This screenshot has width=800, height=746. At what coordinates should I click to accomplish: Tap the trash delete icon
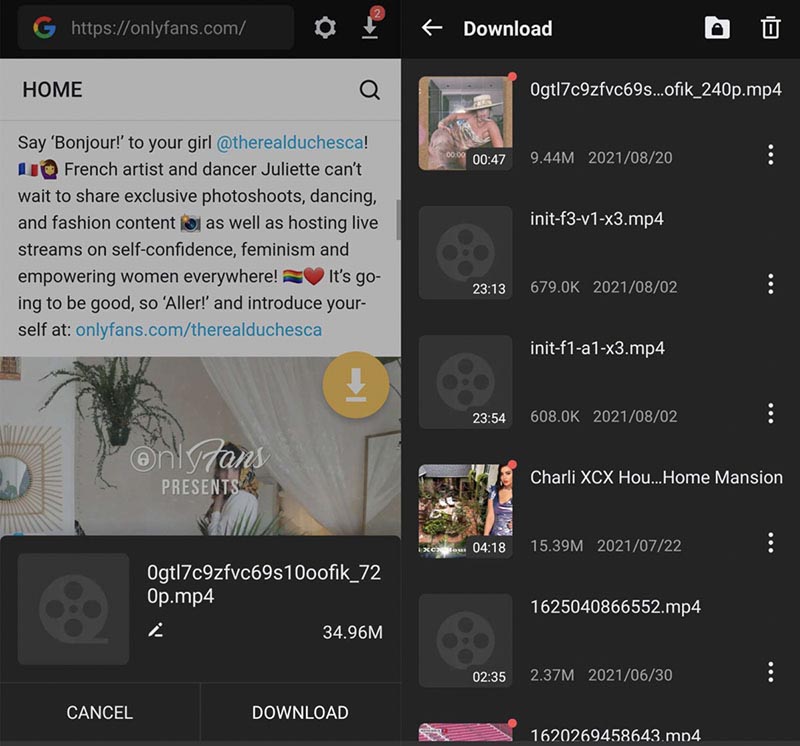(770, 28)
